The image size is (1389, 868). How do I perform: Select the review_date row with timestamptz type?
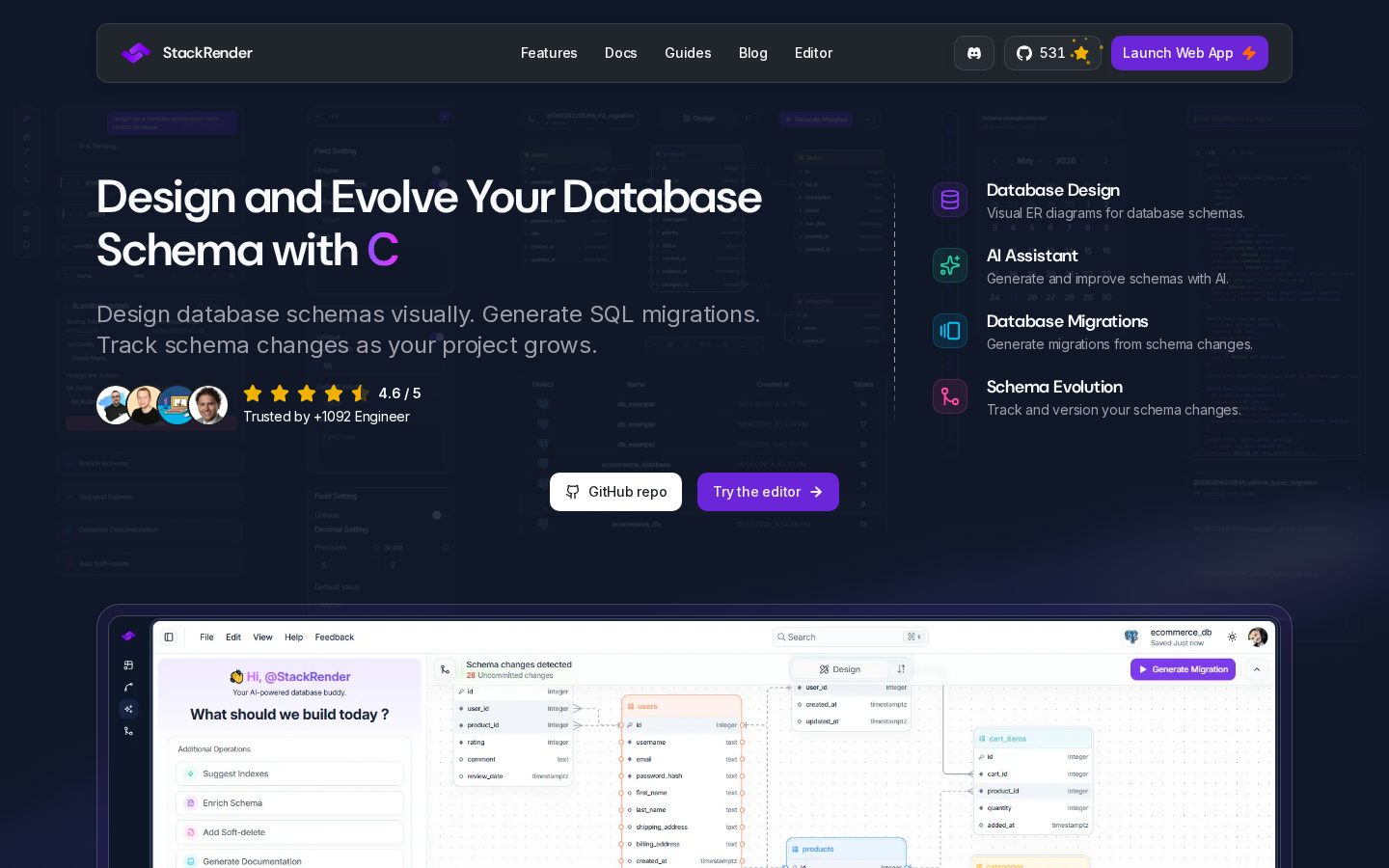[514, 776]
